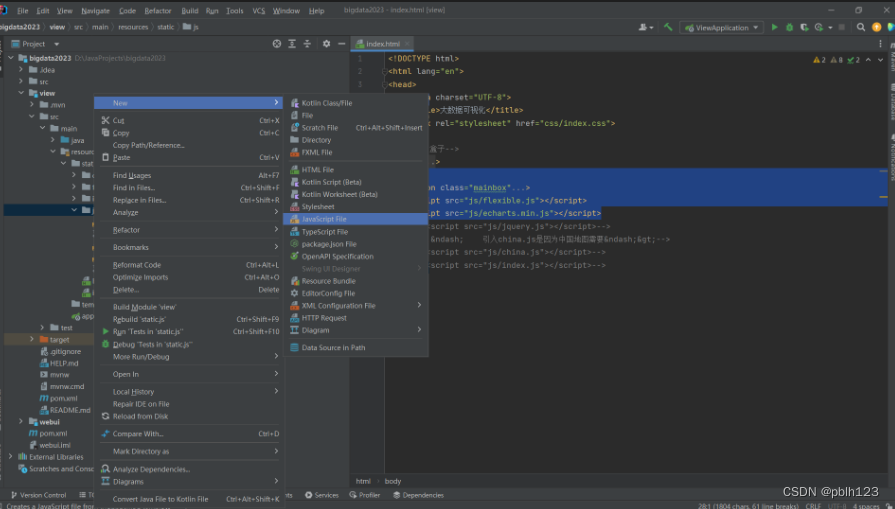This screenshot has height=509, width=895.
Task: Go to next highlighted error arrow
Action: coord(881,60)
